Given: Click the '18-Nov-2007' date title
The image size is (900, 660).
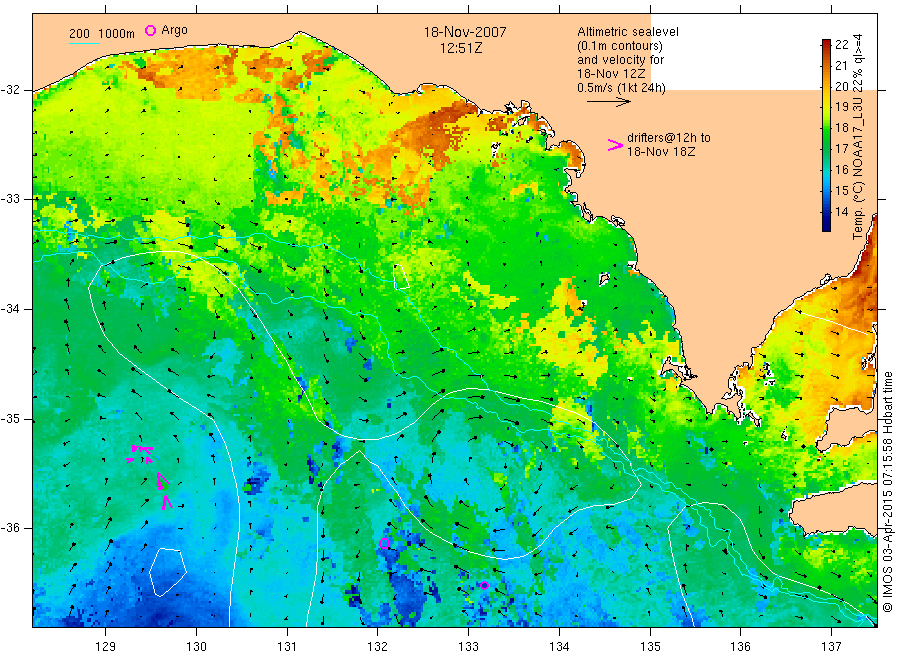Looking at the screenshot, I should 465,32.
